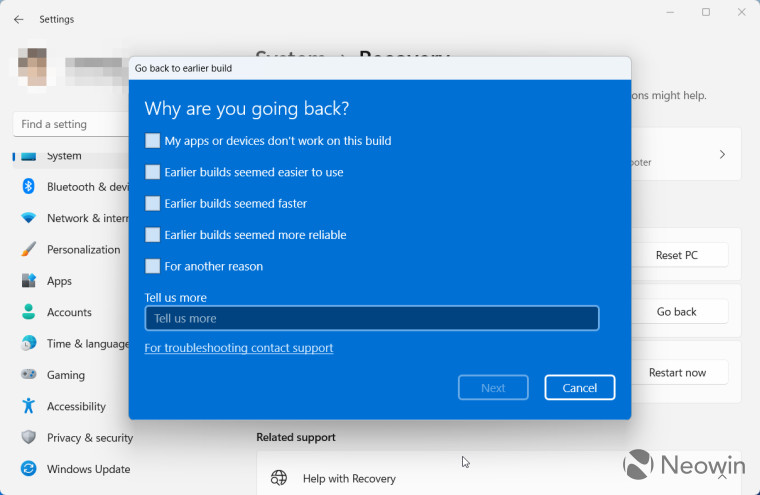The height and width of the screenshot is (495, 760).
Task: Click the 'Related support' heading
Action: 296,437
